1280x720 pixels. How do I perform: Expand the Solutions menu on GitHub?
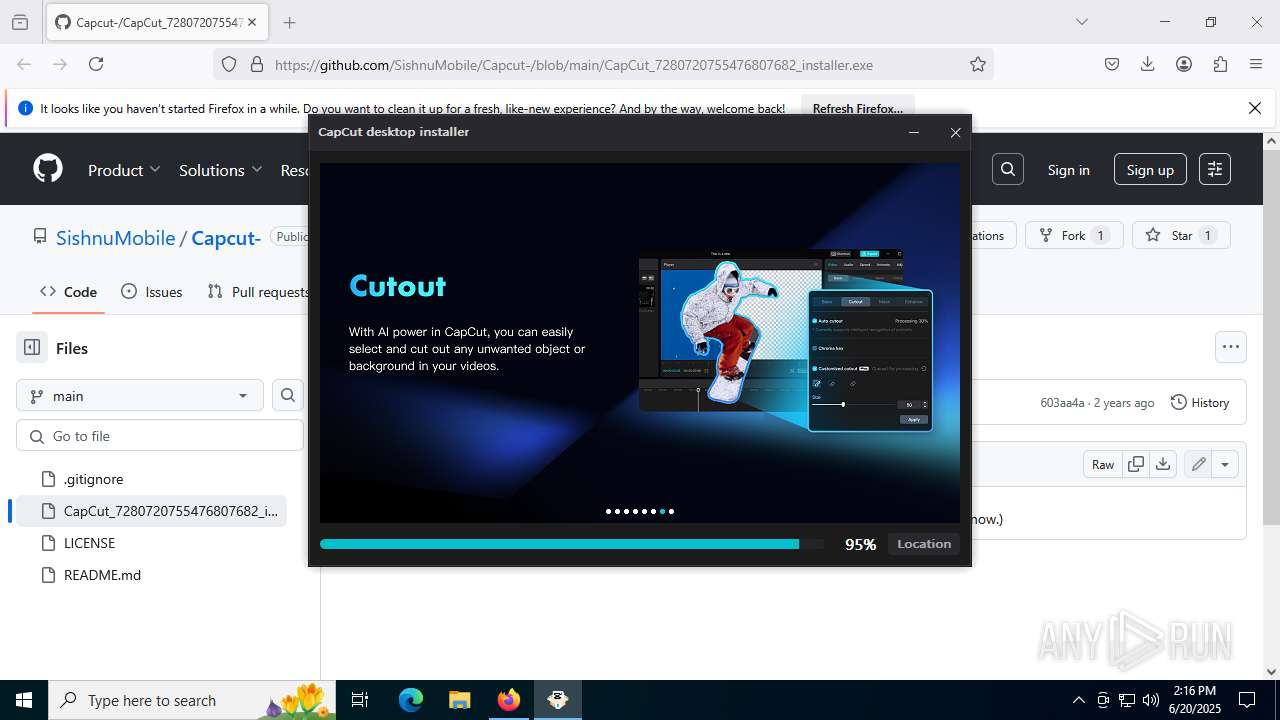tap(220, 170)
